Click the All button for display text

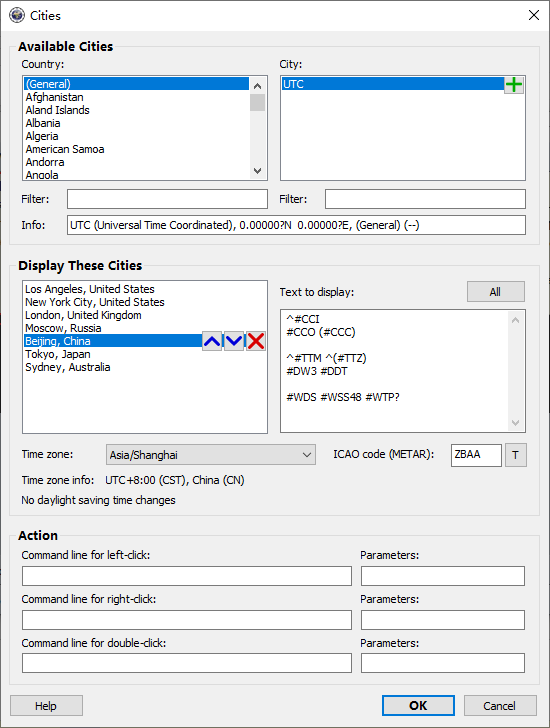pos(496,292)
